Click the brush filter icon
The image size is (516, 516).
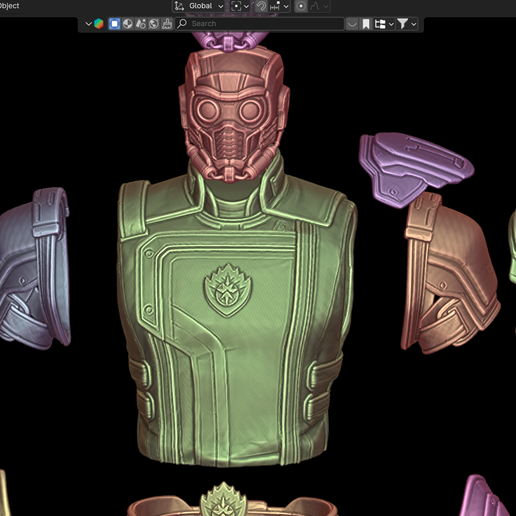coord(167,24)
